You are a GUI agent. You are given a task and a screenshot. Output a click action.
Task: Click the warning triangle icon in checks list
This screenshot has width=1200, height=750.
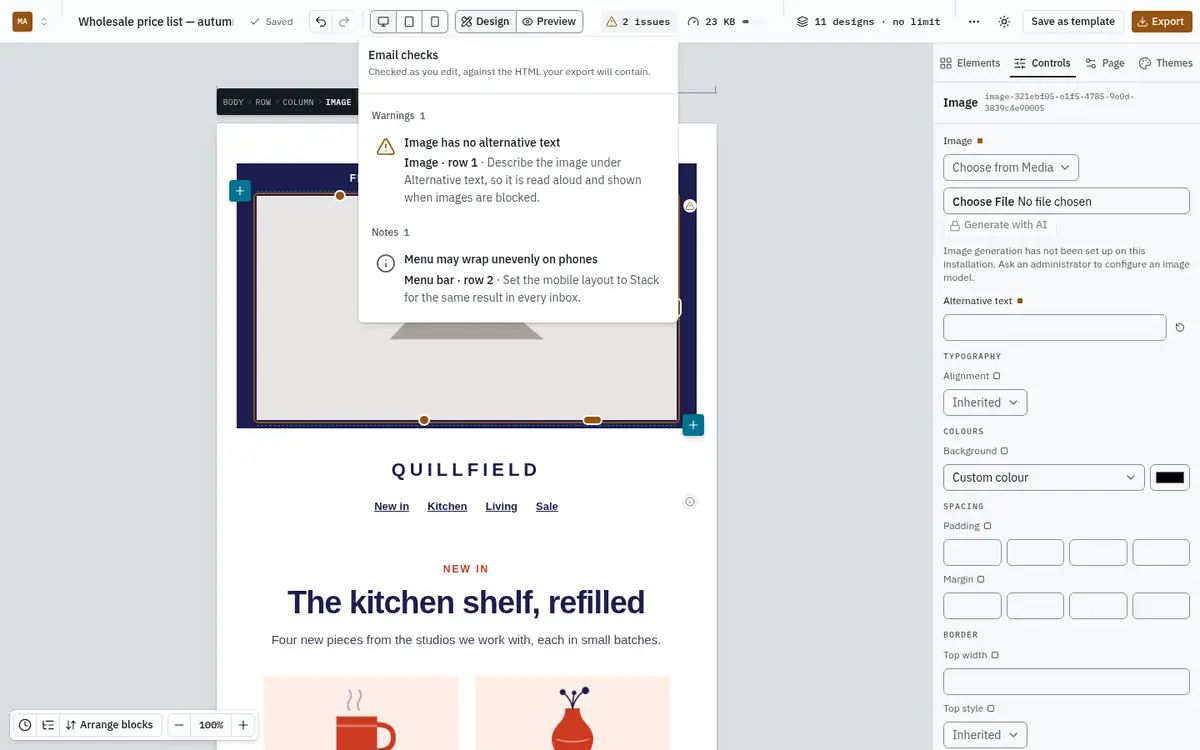[x=385, y=147]
